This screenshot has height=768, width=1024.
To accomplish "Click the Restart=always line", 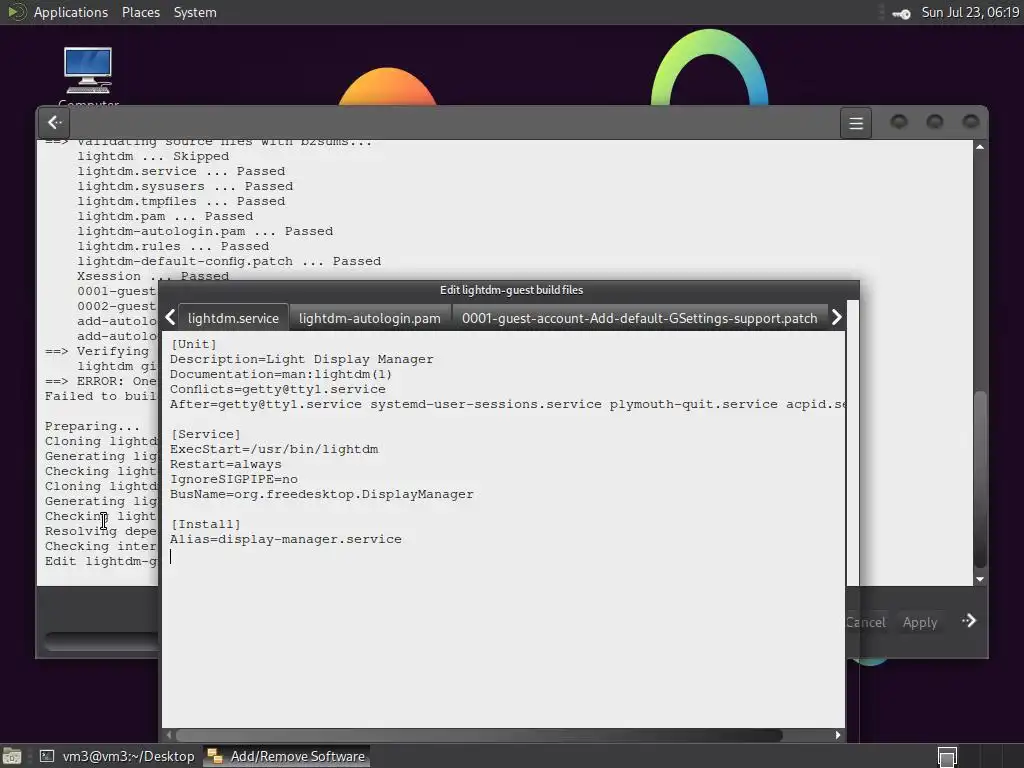I will pyautogui.click(x=226, y=464).
